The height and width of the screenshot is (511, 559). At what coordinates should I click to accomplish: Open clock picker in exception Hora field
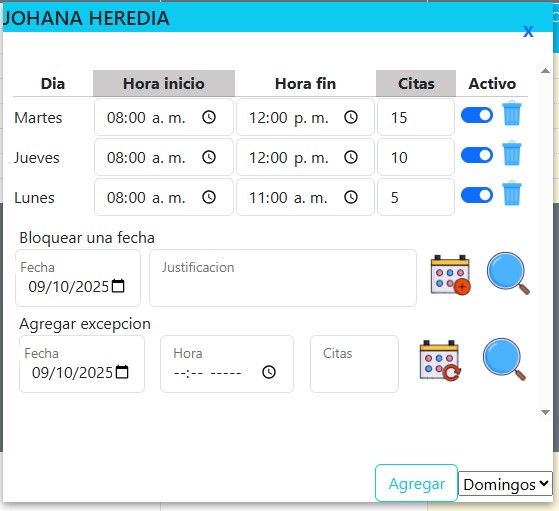269,372
